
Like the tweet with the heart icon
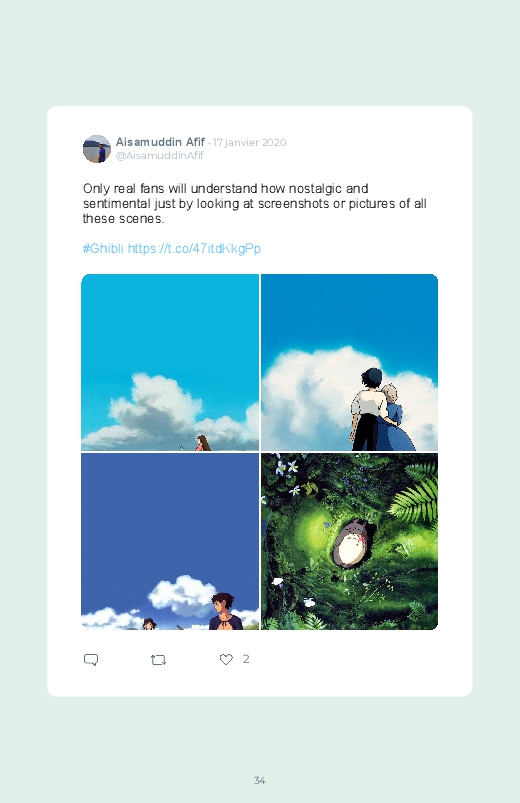pos(226,660)
